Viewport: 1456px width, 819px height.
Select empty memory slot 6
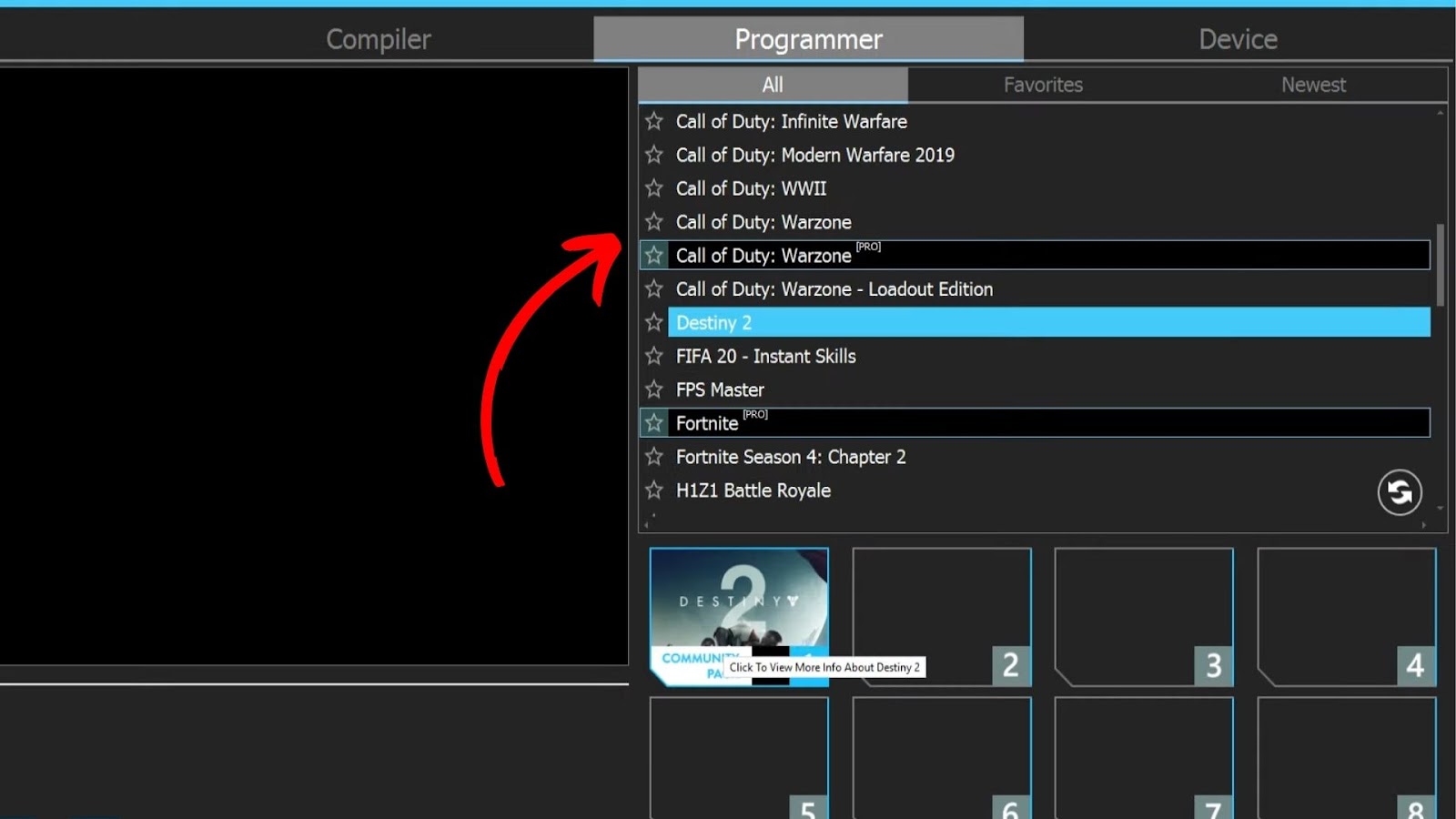pyautogui.click(x=942, y=758)
